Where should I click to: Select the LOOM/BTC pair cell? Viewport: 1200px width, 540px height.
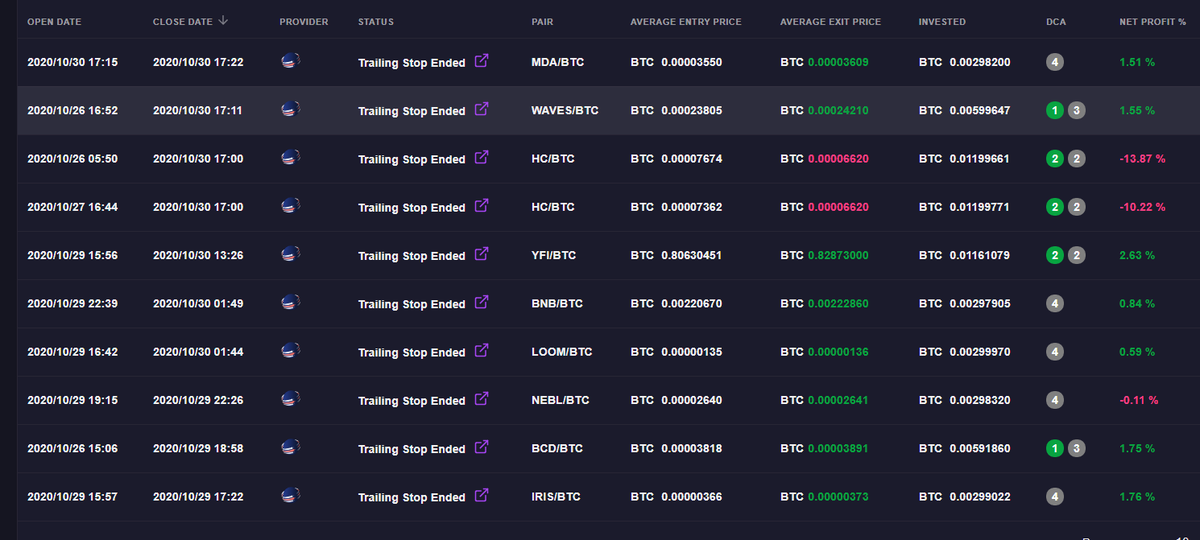(562, 352)
